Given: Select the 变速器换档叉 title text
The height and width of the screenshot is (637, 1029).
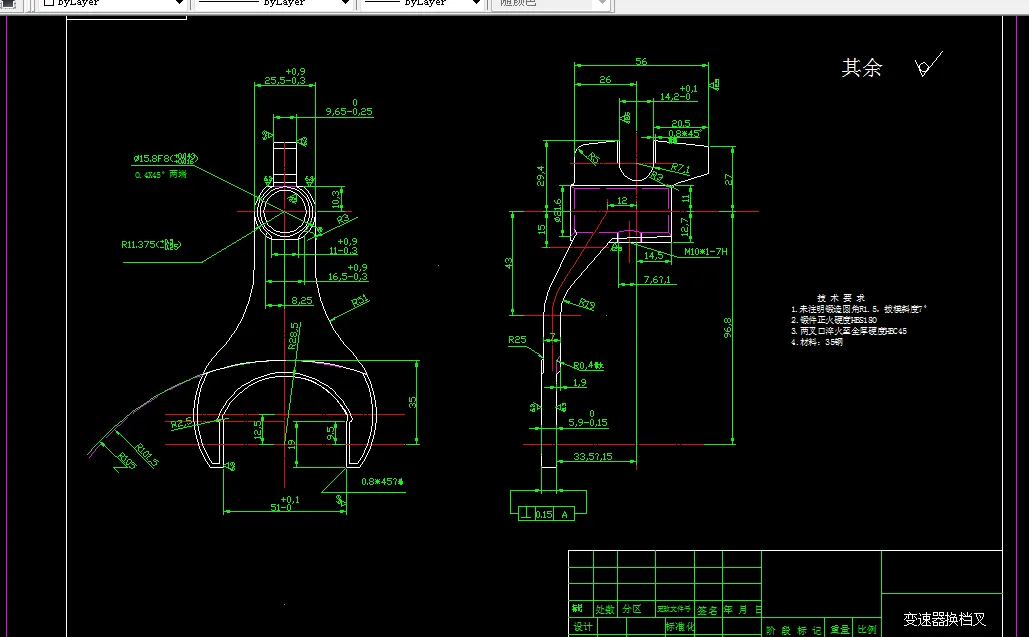Looking at the screenshot, I should 944,619.
